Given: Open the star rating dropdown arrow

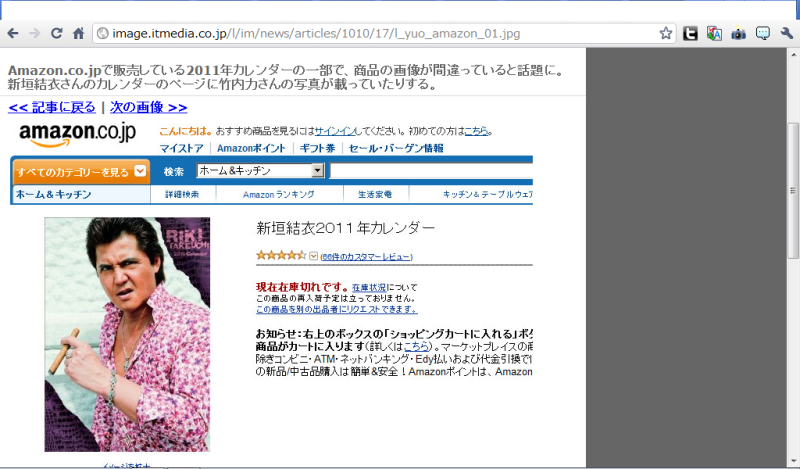Looking at the screenshot, I should [314, 256].
